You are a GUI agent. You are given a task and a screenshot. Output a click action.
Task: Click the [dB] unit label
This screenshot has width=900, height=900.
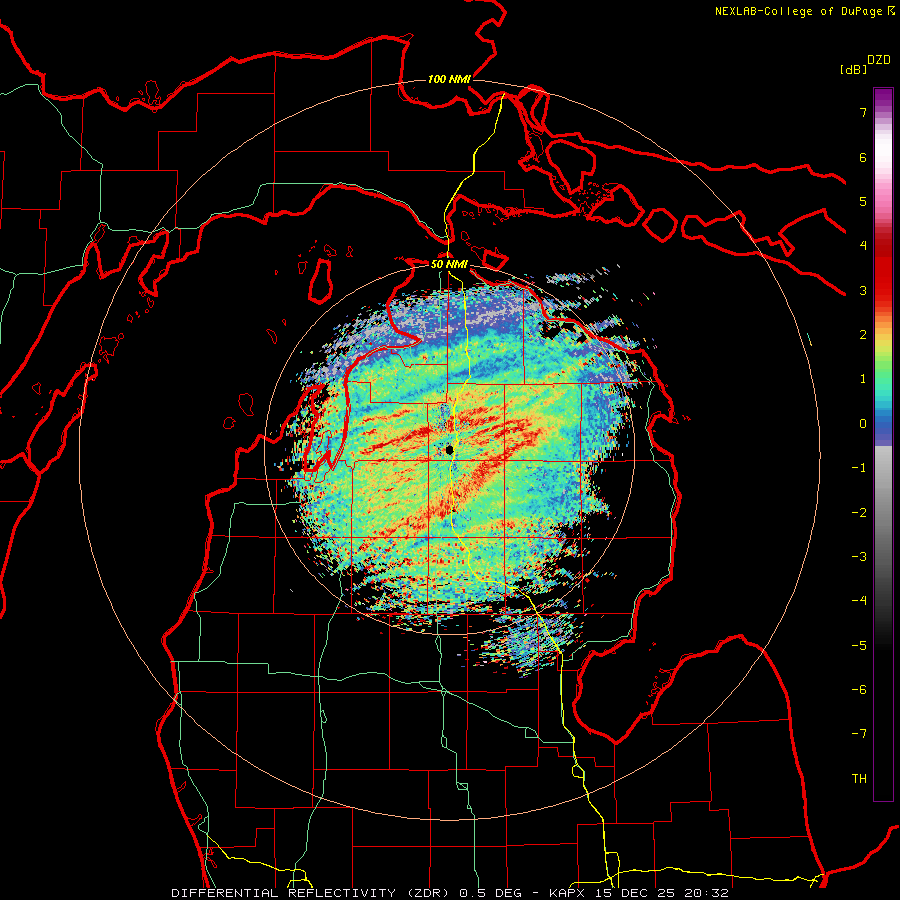coord(853,69)
